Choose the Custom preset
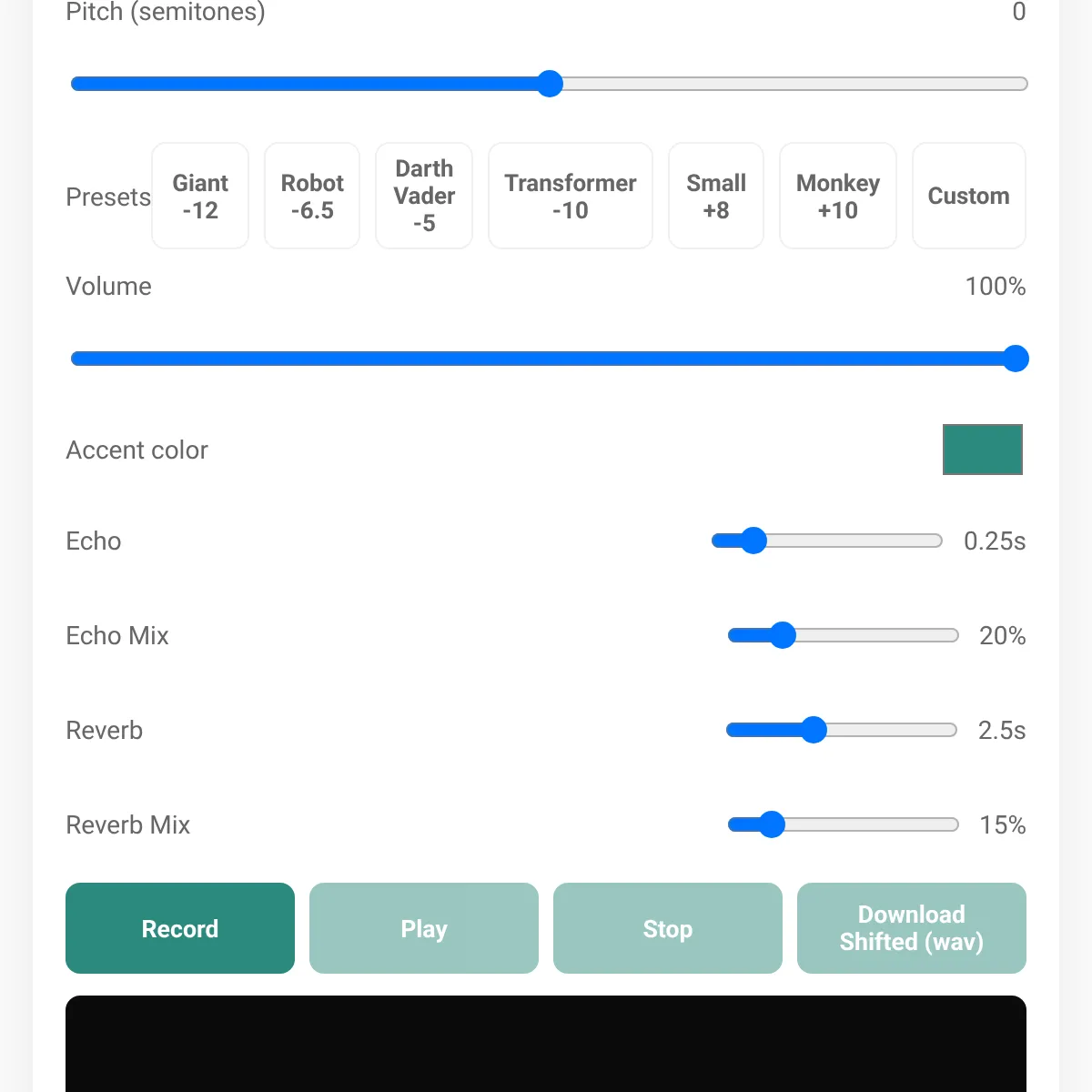This screenshot has width=1092, height=1092. pos(969,196)
